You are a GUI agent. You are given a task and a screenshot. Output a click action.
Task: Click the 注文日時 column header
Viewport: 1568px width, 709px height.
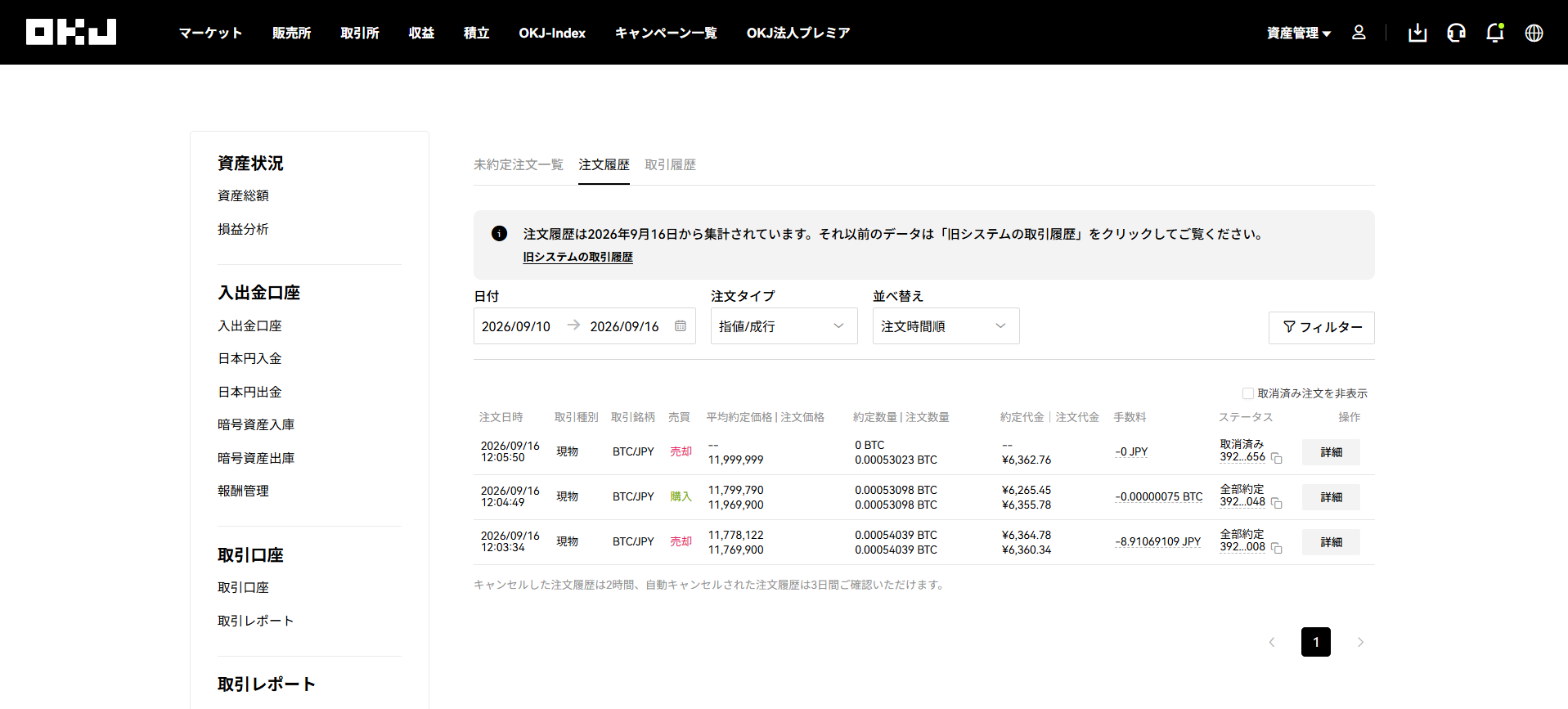tap(501, 417)
